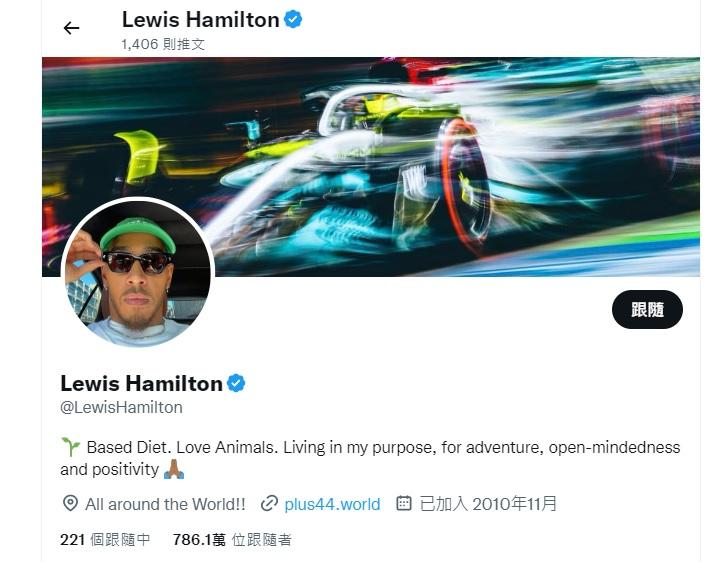723x562 pixels.
Task: Open the circular profile avatar photo
Action: 137,273
